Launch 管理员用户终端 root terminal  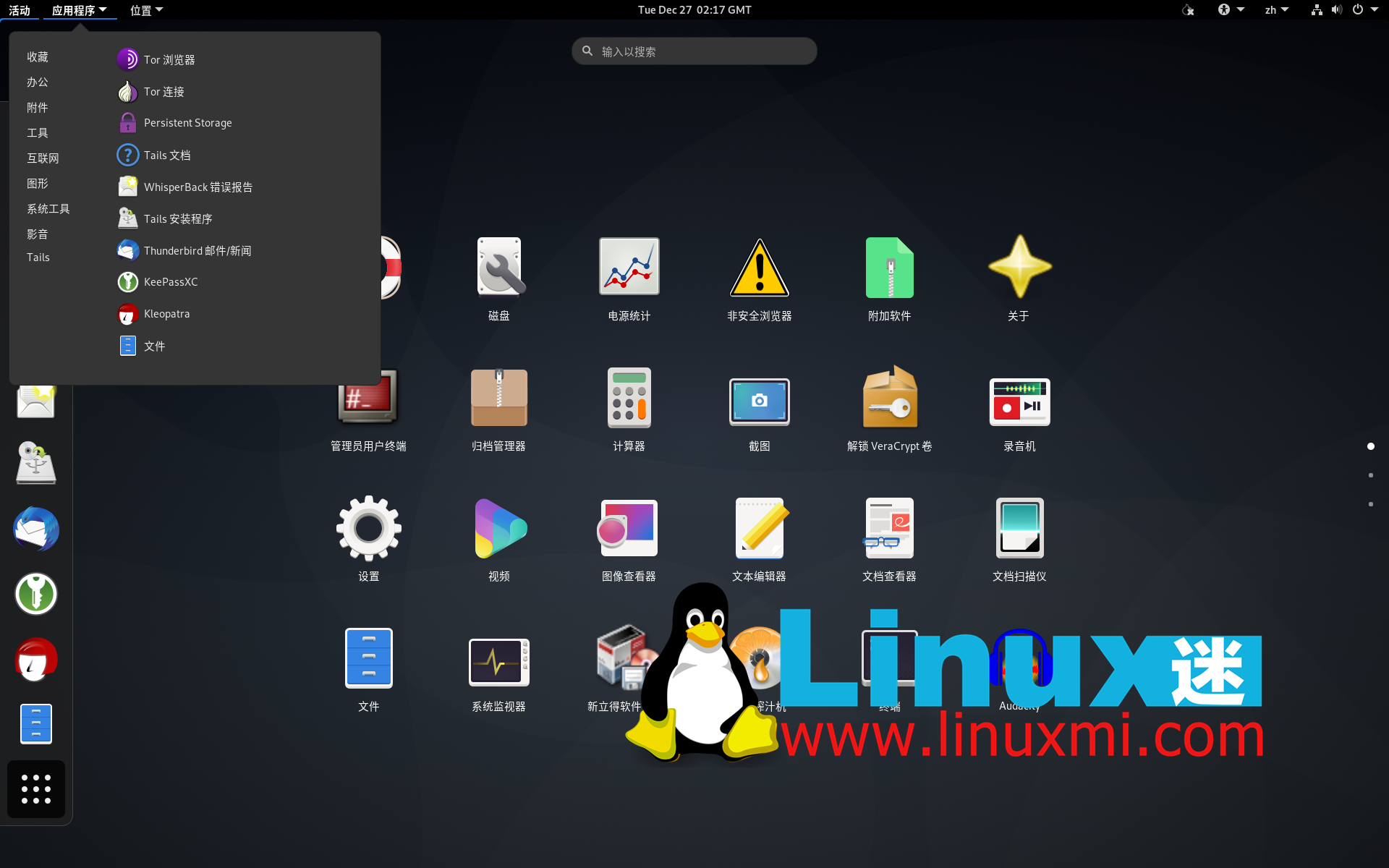(369, 409)
